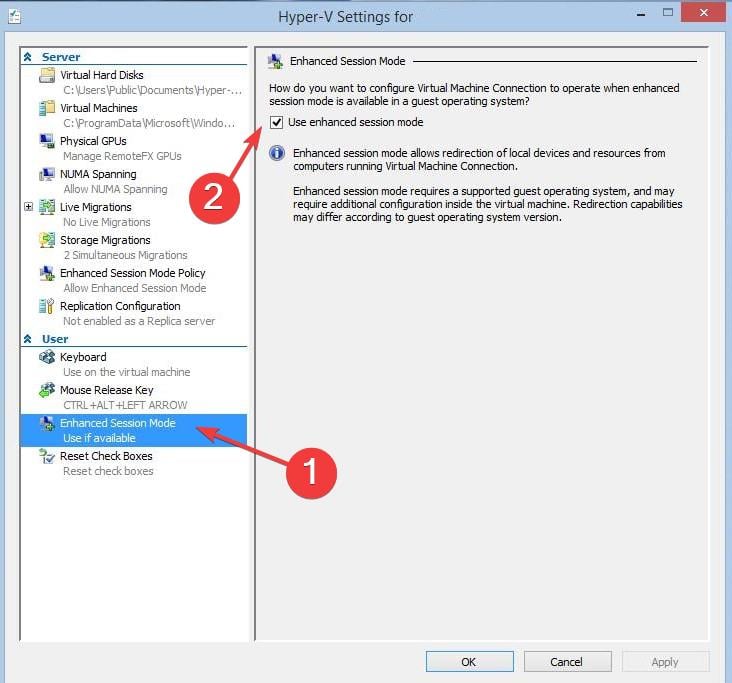The width and height of the screenshot is (732, 683).
Task: Open Physical GPUs settings
Action: tap(93, 141)
